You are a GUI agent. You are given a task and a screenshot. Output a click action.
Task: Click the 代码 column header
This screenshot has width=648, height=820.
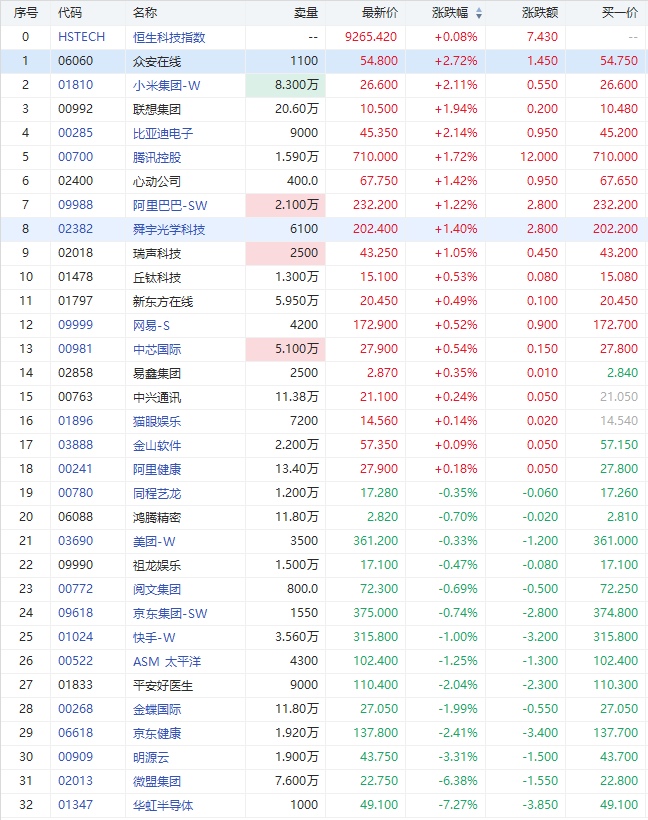coord(70,13)
